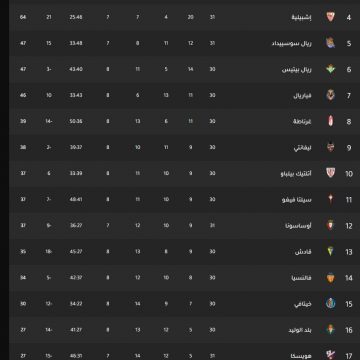Open the Levante crest in row 9

tap(330, 147)
